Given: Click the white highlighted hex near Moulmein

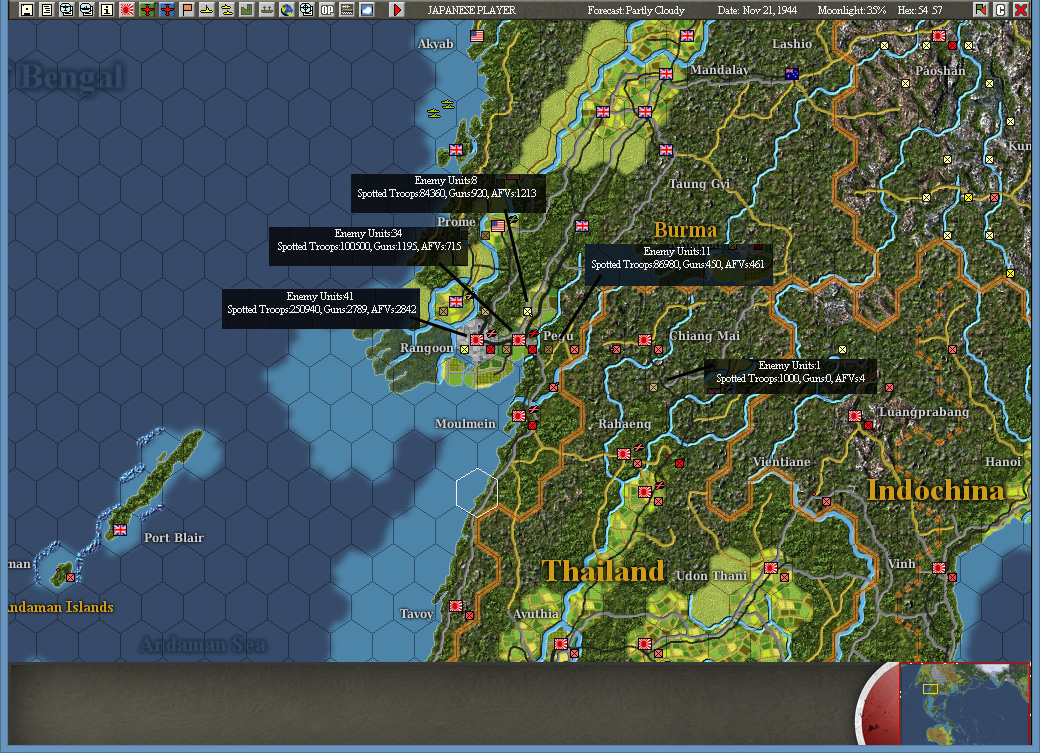Looking at the screenshot, I should 477,492.
